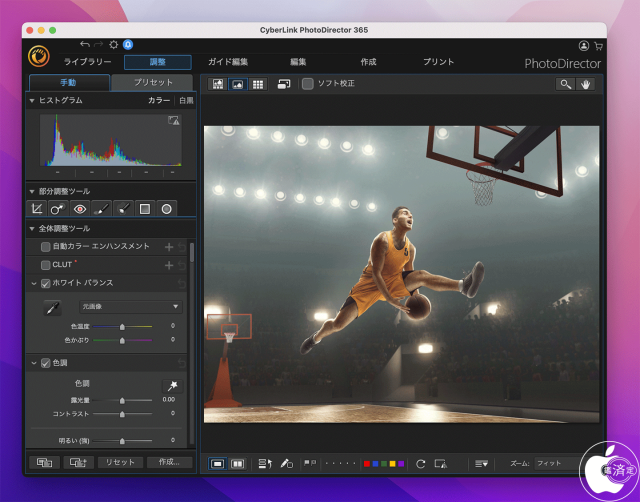Open the ライブラリー tab
Screen dimensions: 640x502
[x=87, y=62]
